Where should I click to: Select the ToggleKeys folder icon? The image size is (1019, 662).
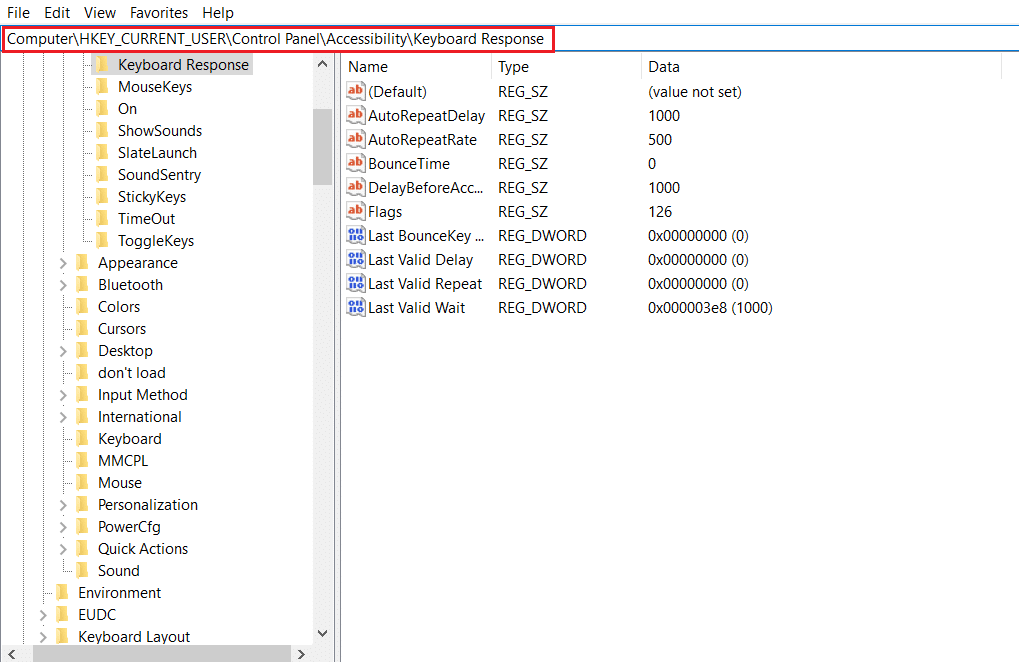click(x=102, y=240)
